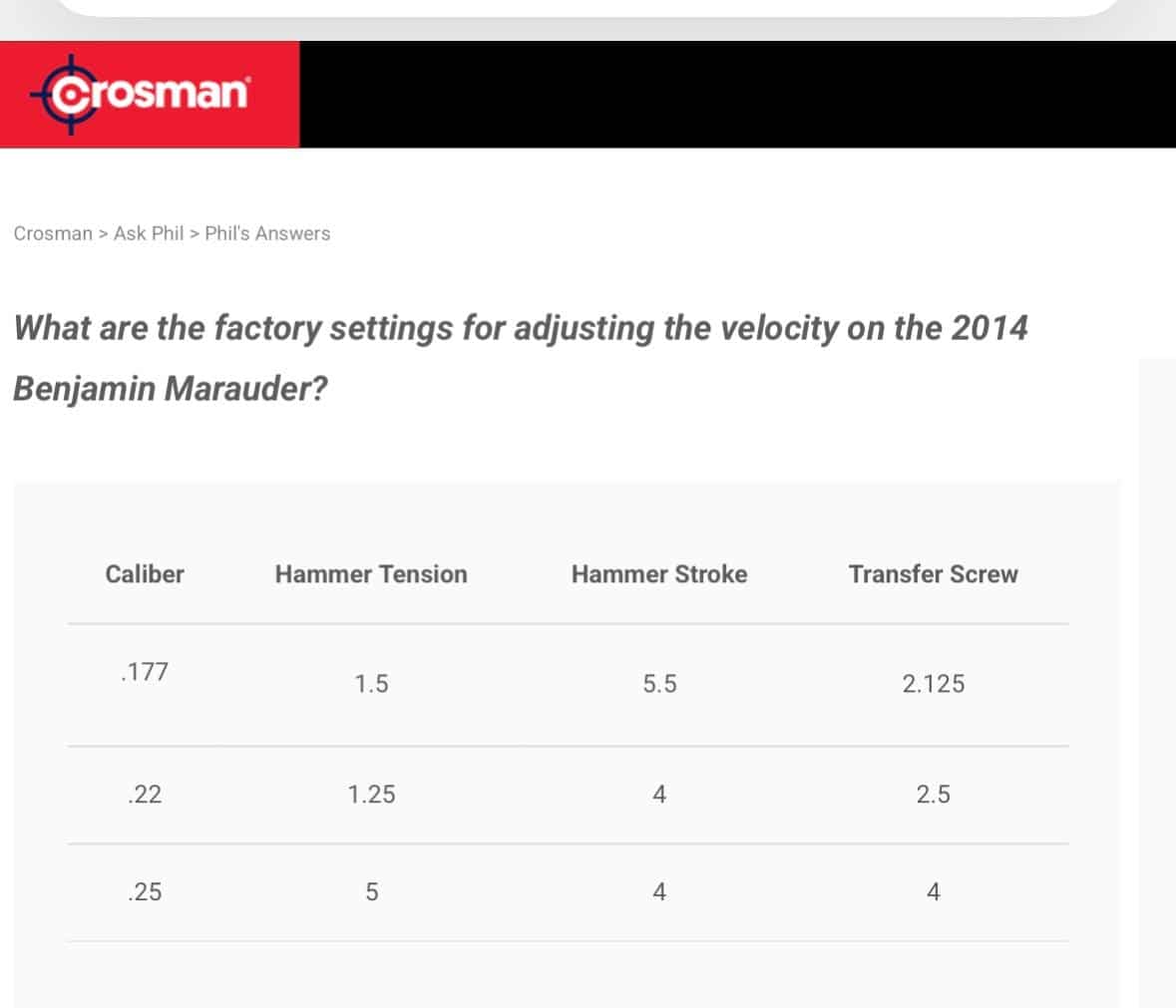Select the Caliber column header
This screenshot has width=1176, height=1008.
(x=145, y=574)
